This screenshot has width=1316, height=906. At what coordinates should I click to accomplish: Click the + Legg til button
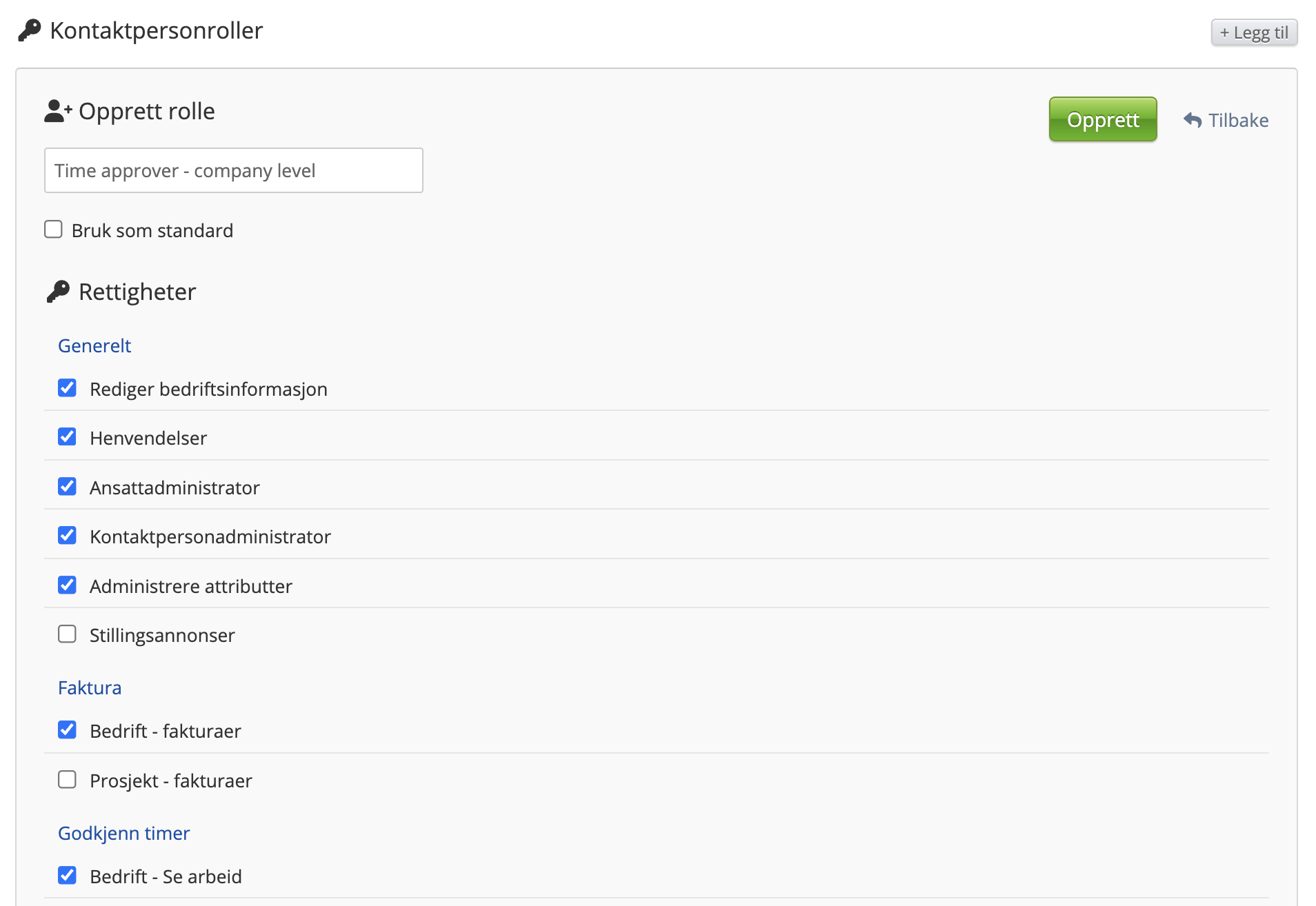point(1253,32)
